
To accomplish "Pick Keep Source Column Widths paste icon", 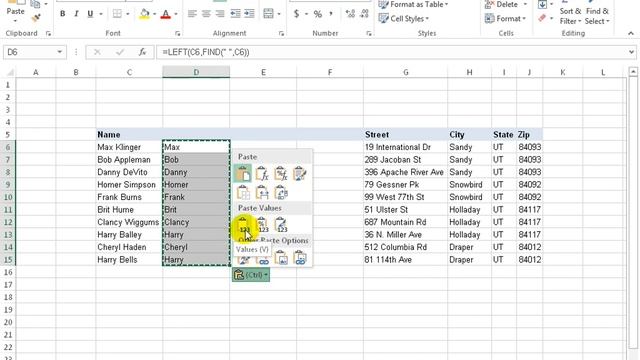I will pos(262,192).
